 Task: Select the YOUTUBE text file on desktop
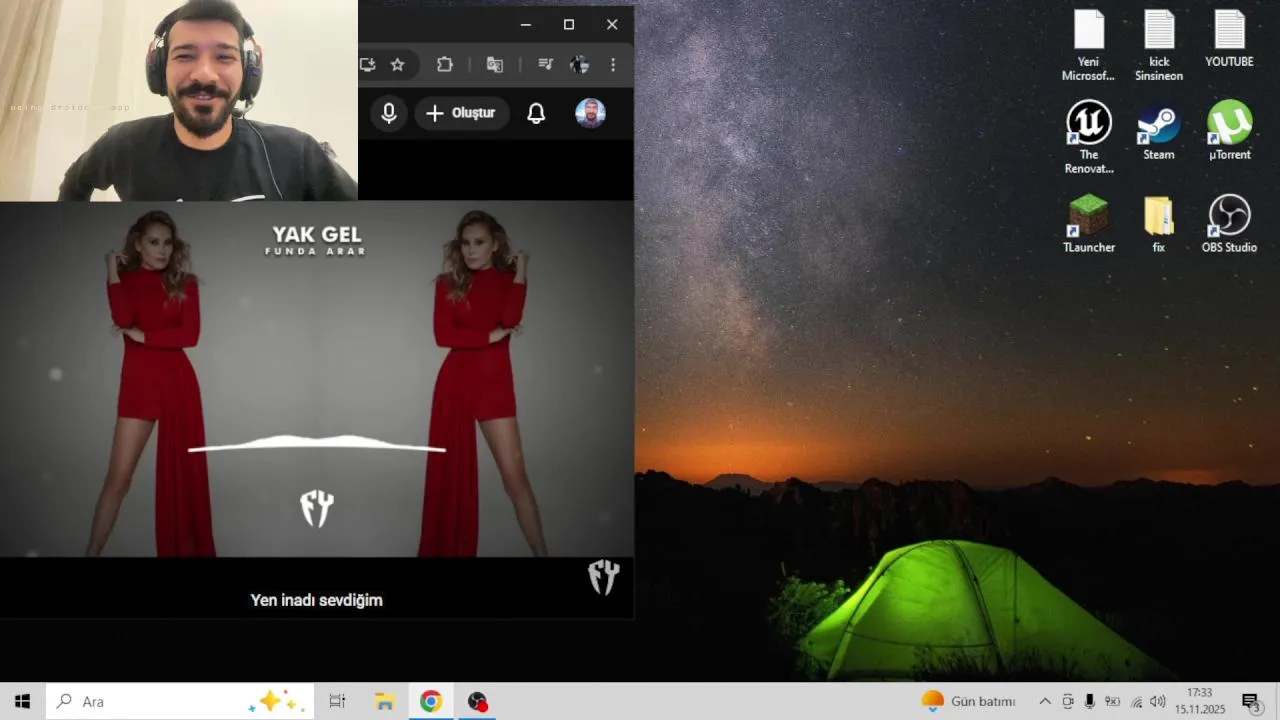point(1229,40)
